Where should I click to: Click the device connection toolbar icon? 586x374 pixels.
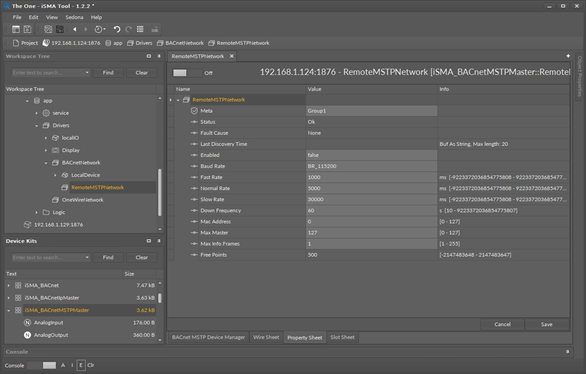tap(155, 29)
